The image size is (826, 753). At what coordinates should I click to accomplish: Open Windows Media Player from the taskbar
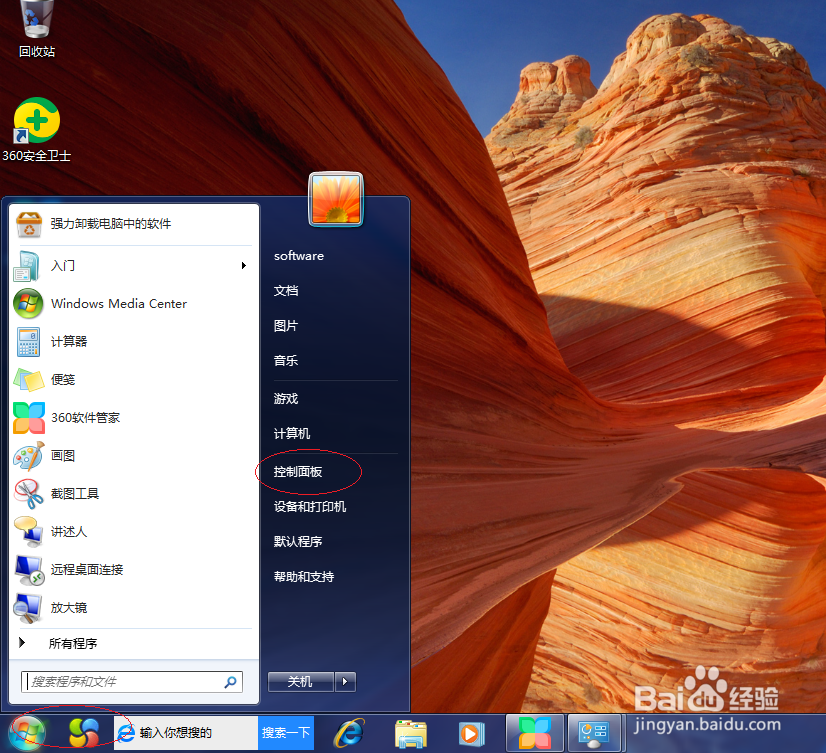(x=469, y=732)
